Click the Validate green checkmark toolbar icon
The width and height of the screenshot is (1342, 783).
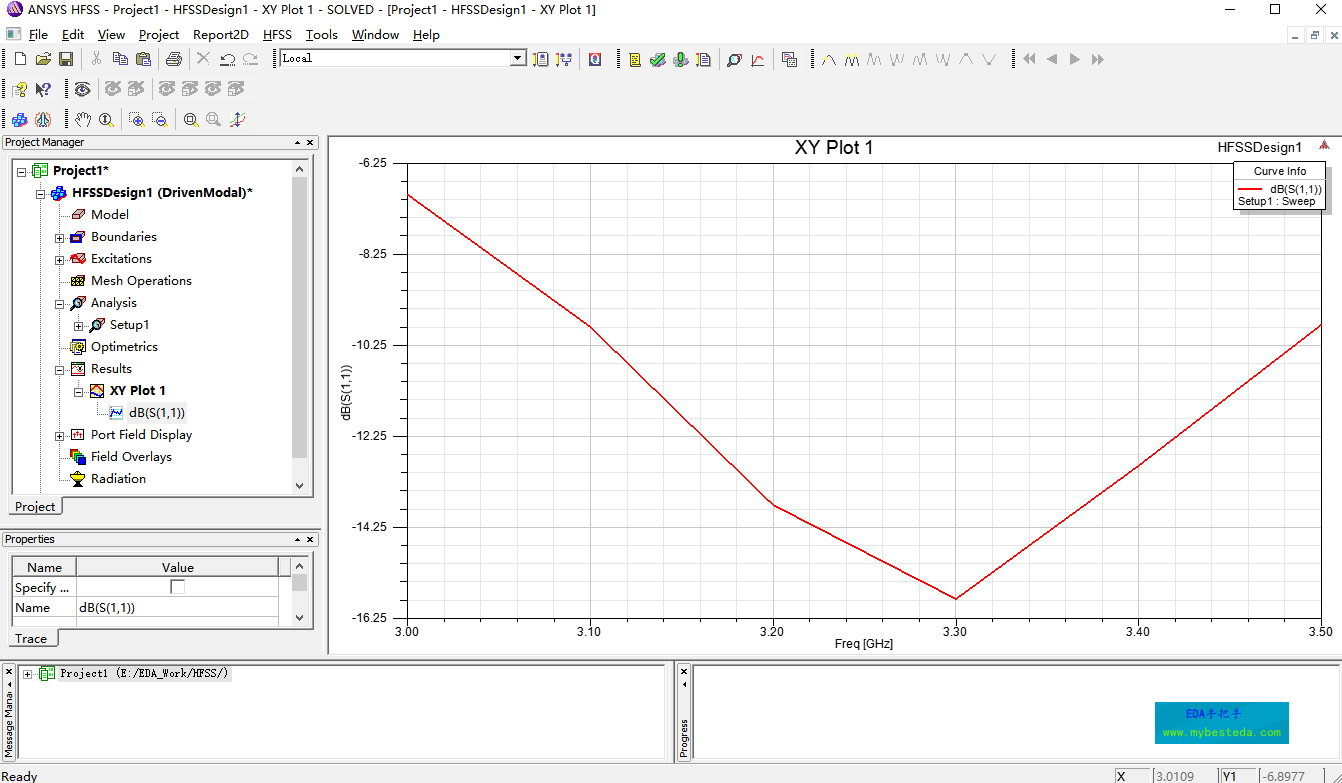(657, 60)
